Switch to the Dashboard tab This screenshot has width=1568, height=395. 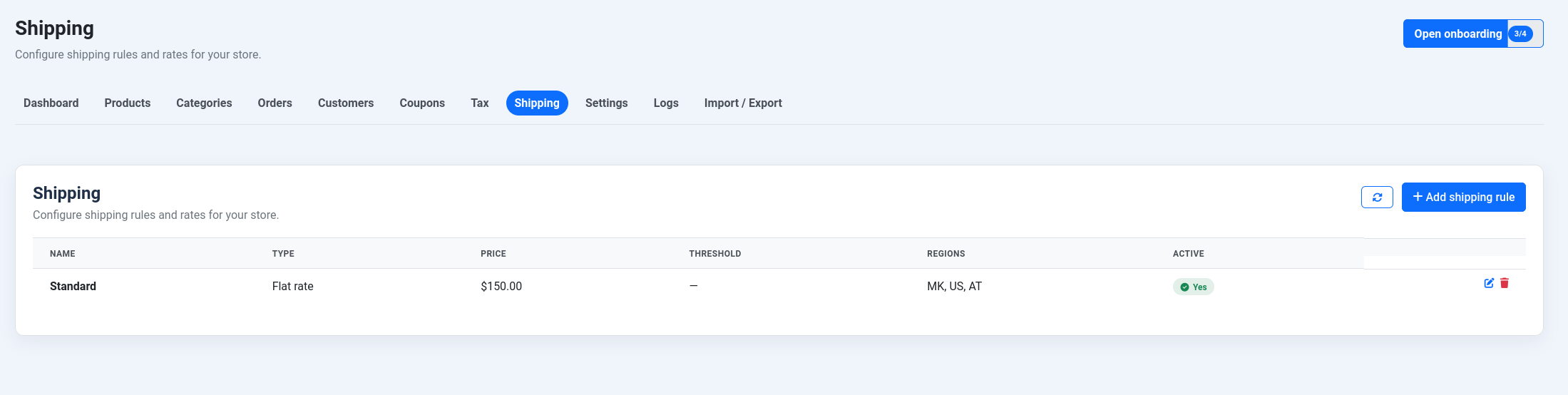pos(51,103)
